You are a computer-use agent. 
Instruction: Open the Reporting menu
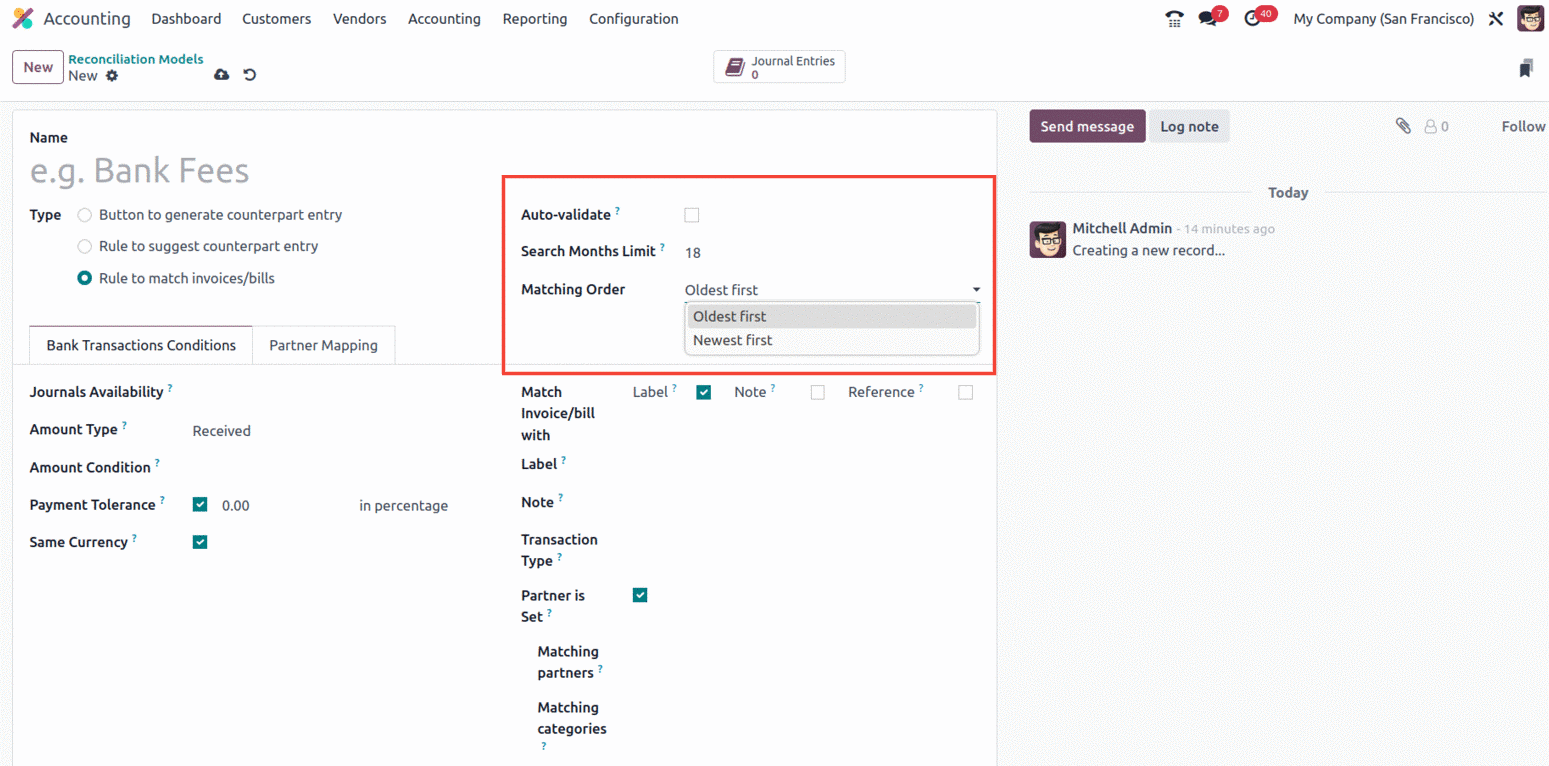[x=534, y=19]
